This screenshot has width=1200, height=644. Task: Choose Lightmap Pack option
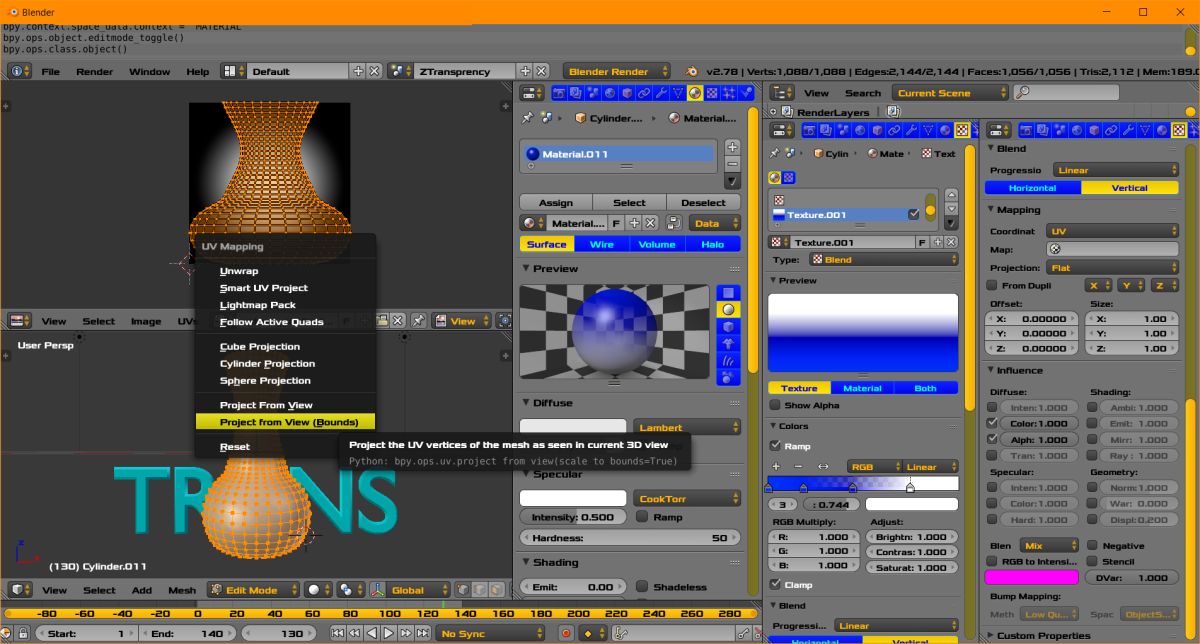pos(285,305)
